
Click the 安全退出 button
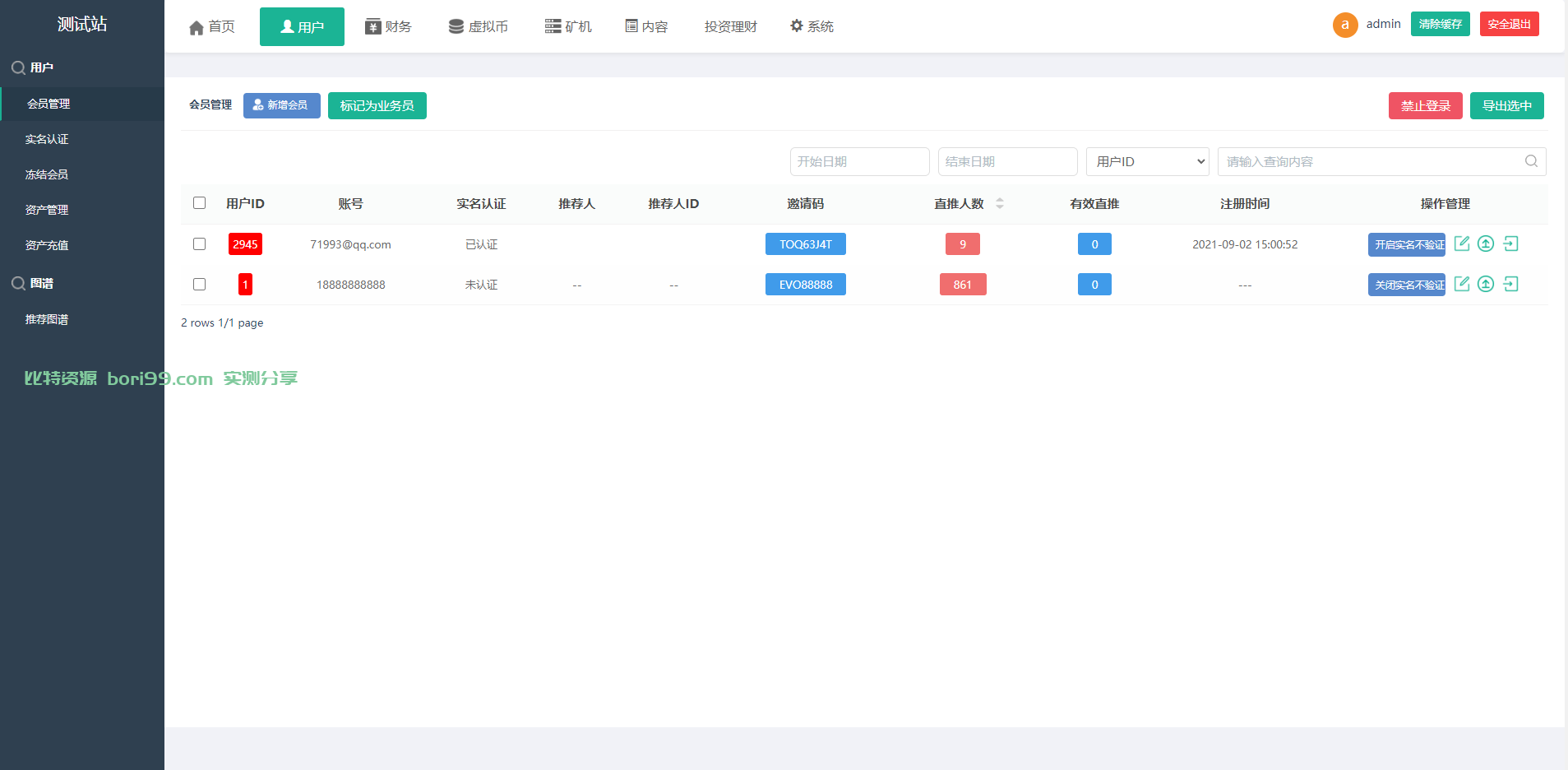point(1510,24)
